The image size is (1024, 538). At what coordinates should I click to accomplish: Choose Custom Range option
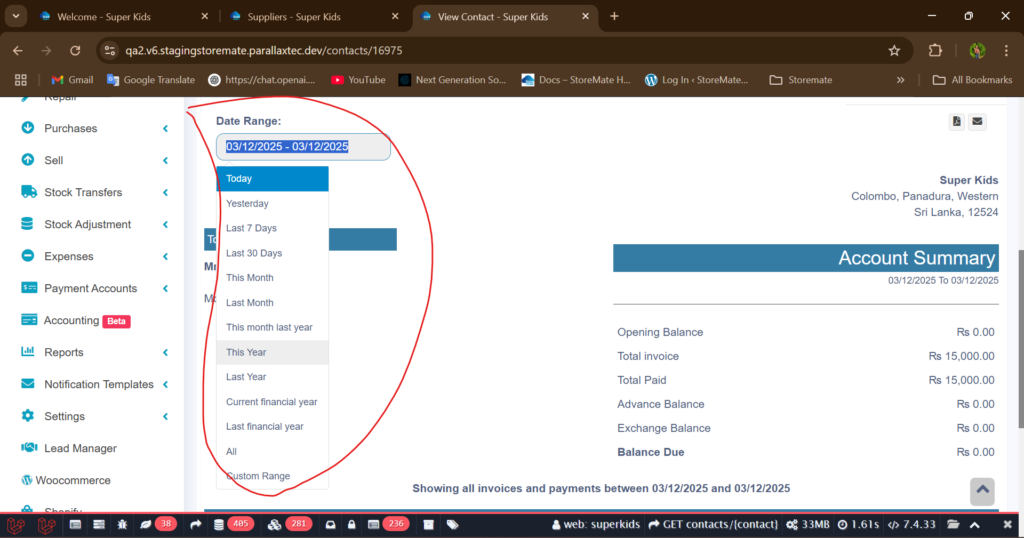tap(272, 476)
